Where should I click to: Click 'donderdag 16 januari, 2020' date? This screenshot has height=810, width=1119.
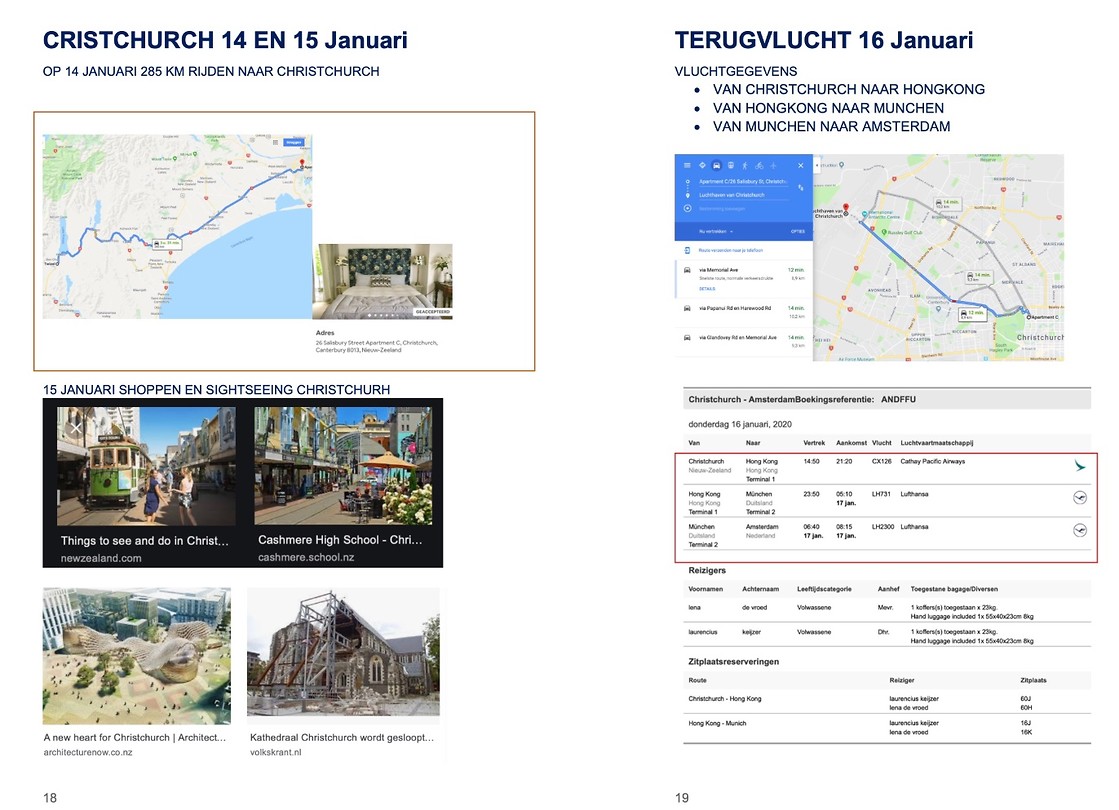click(x=739, y=424)
